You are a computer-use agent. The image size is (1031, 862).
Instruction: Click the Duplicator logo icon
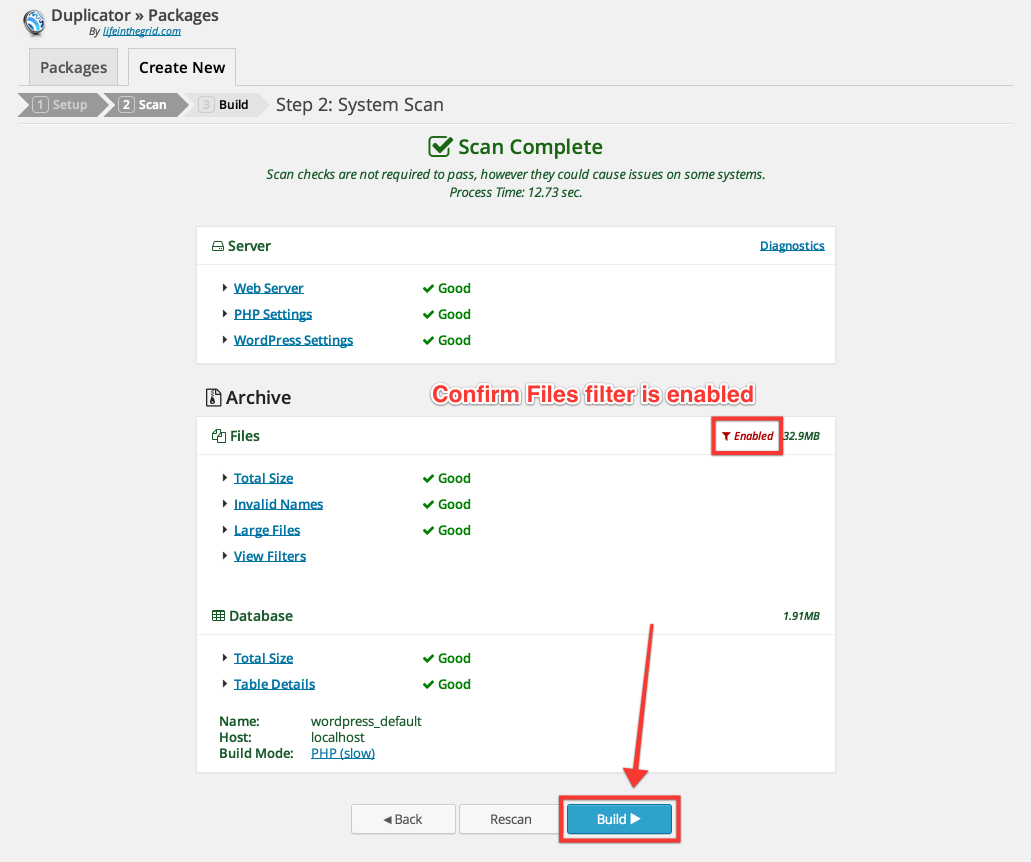[34, 22]
